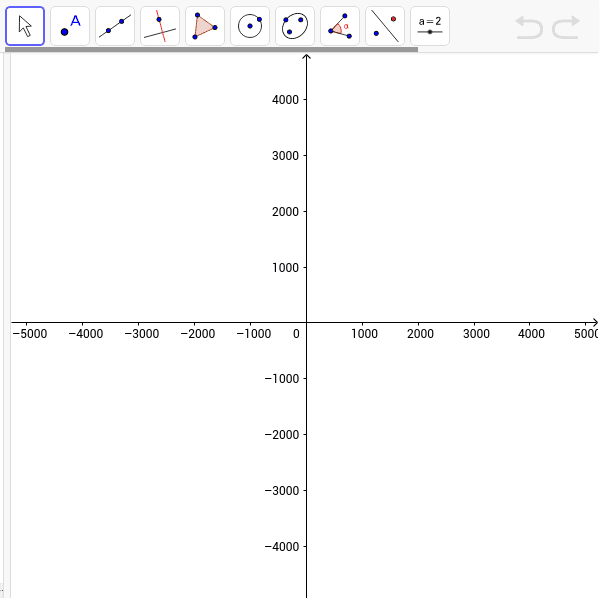The width and height of the screenshot is (600, 600).
Task: Click y-axis label 2000
Action: point(285,212)
